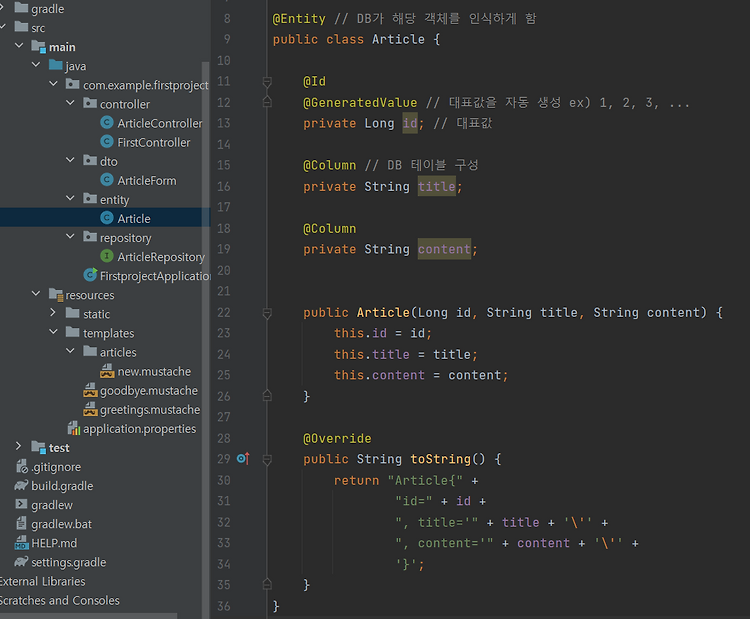Click the ArticleController class icon
This screenshot has width=750, height=619.
point(107,122)
